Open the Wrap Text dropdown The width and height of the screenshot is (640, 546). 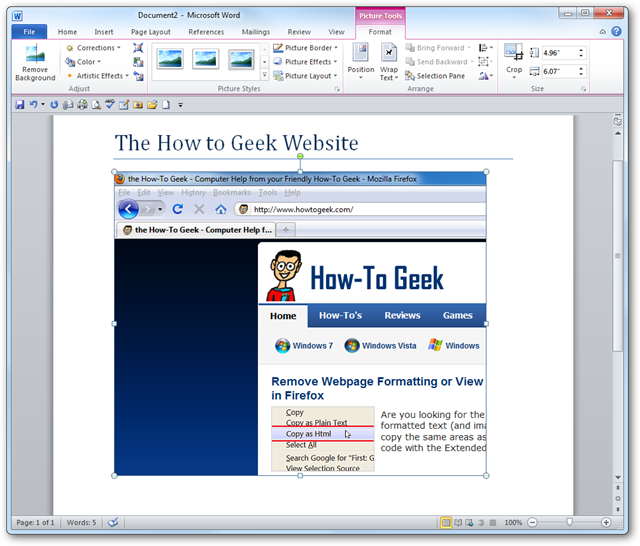pos(389,61)
